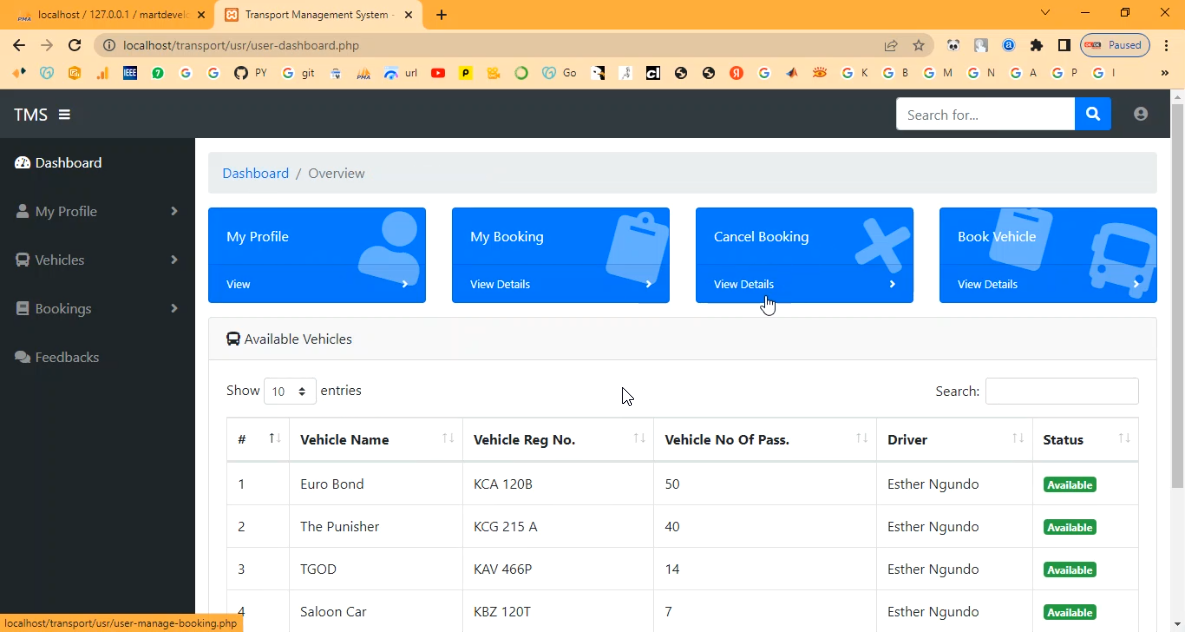Open the user account avatar icon
Screen dimensions: 1185x632
click(1140, 114)
